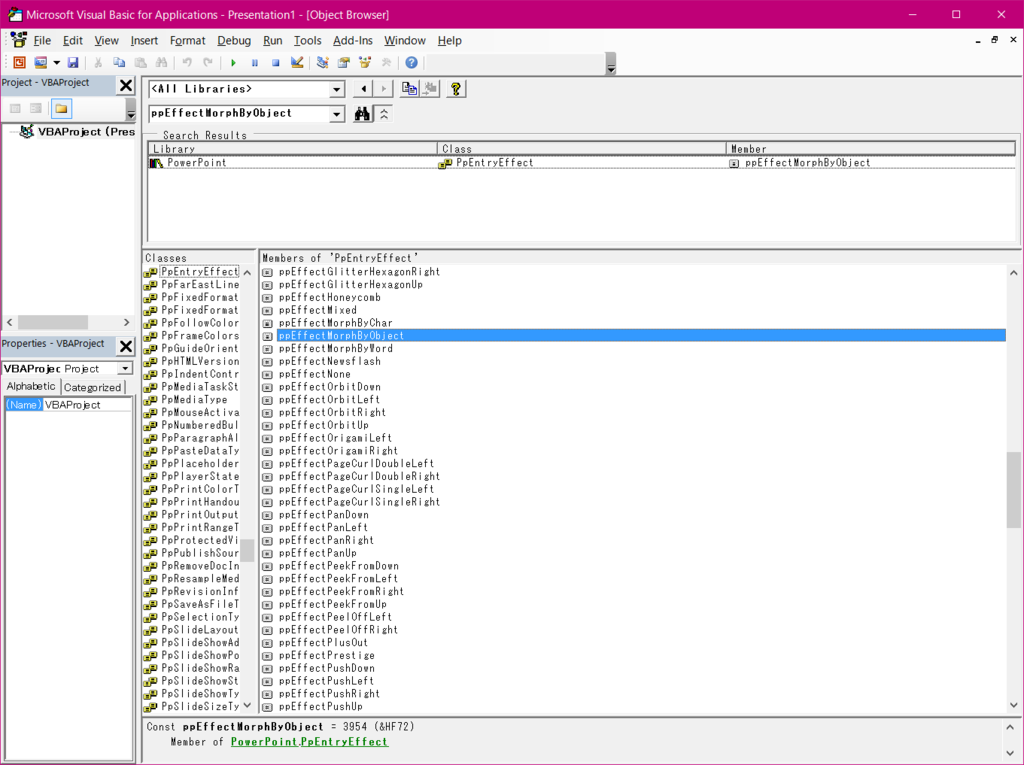The image size is (1024, 765).
Task: Switch to the Alphabetic properties tab
Action: click(x=31, y=386)
